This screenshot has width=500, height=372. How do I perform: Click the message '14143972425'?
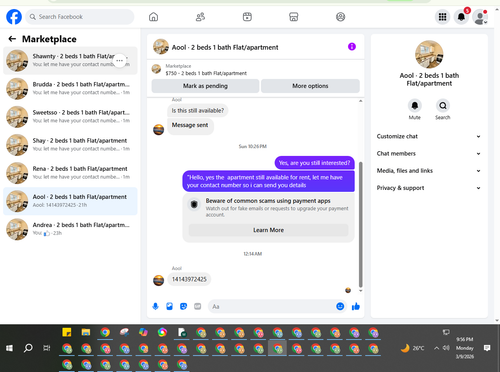pos(189,279)
